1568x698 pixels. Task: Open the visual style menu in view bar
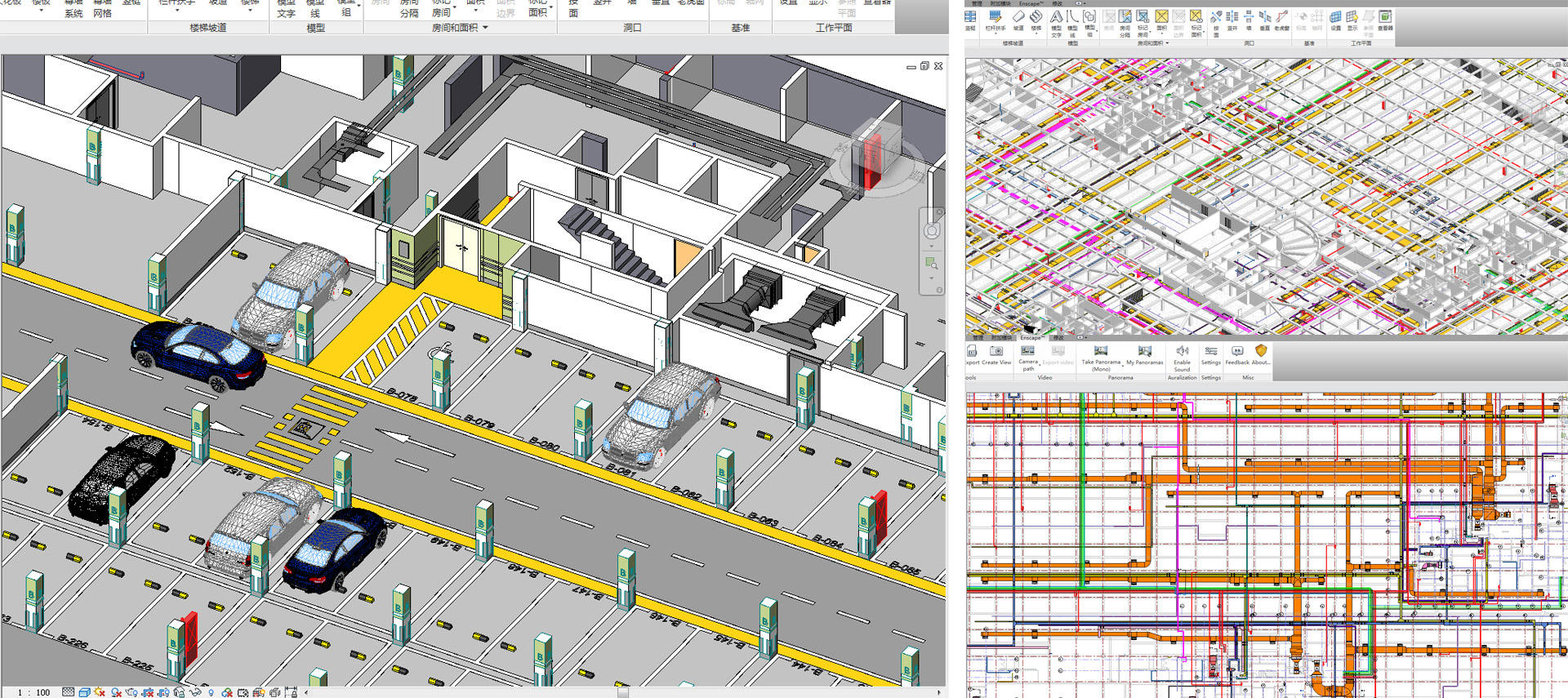tap(84, 692)
